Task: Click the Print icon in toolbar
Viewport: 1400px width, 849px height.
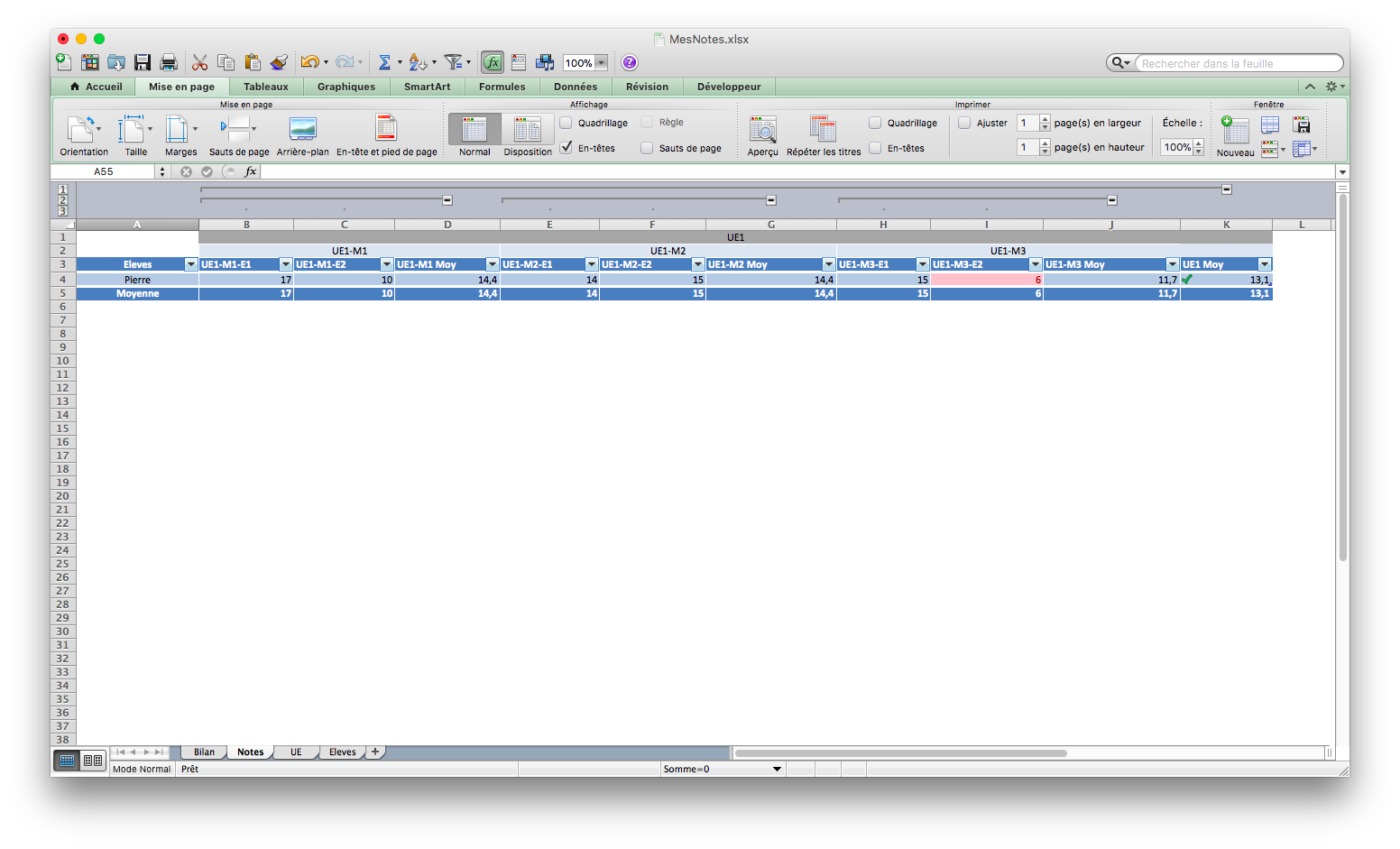Action: 168,62
